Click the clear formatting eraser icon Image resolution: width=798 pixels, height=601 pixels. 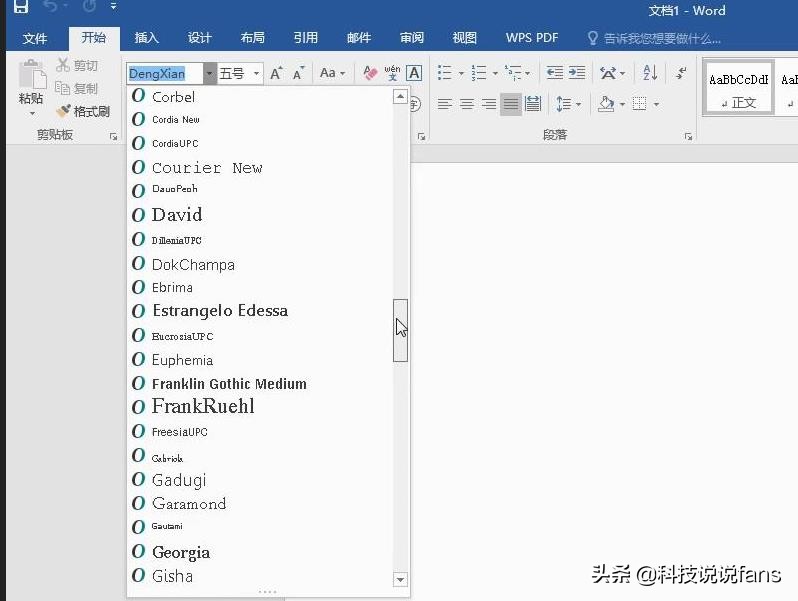(x=370, y=73)
